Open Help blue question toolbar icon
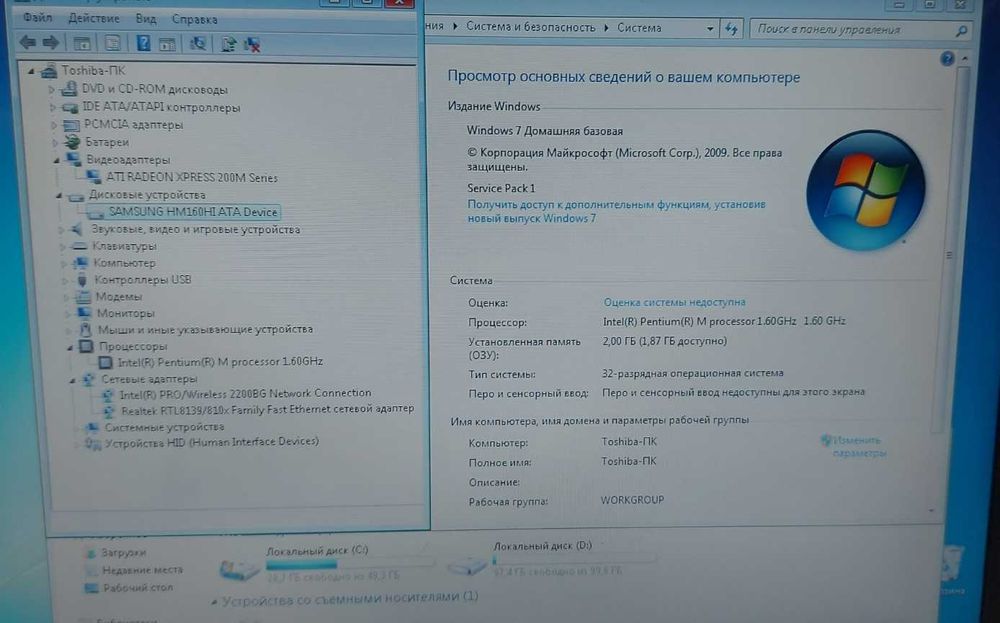Image resolution: width=1000 pixels, height=623 pixels. [x=143, y=43]
